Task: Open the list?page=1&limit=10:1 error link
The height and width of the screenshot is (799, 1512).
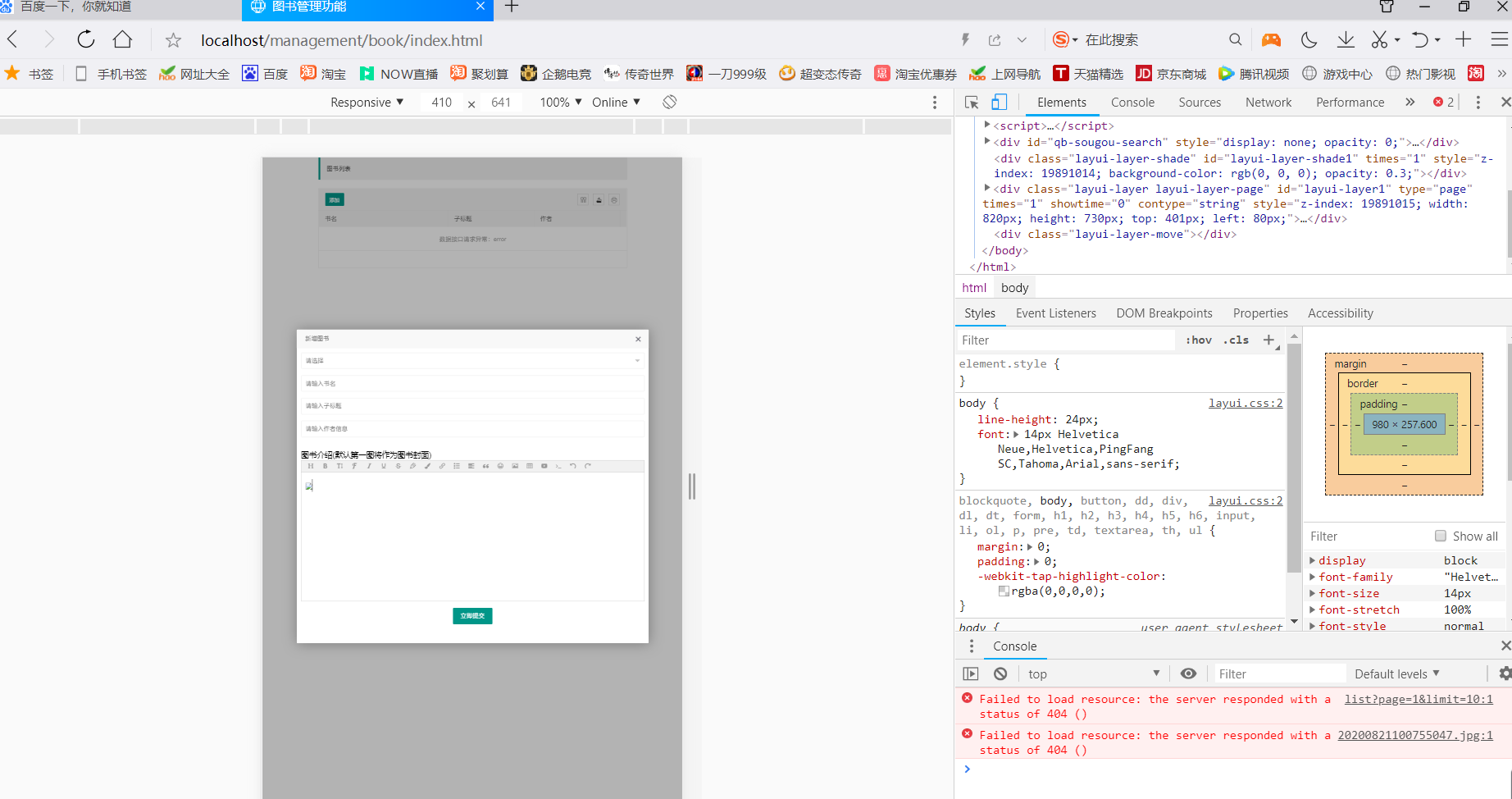Action: (x=1419, y=699)
